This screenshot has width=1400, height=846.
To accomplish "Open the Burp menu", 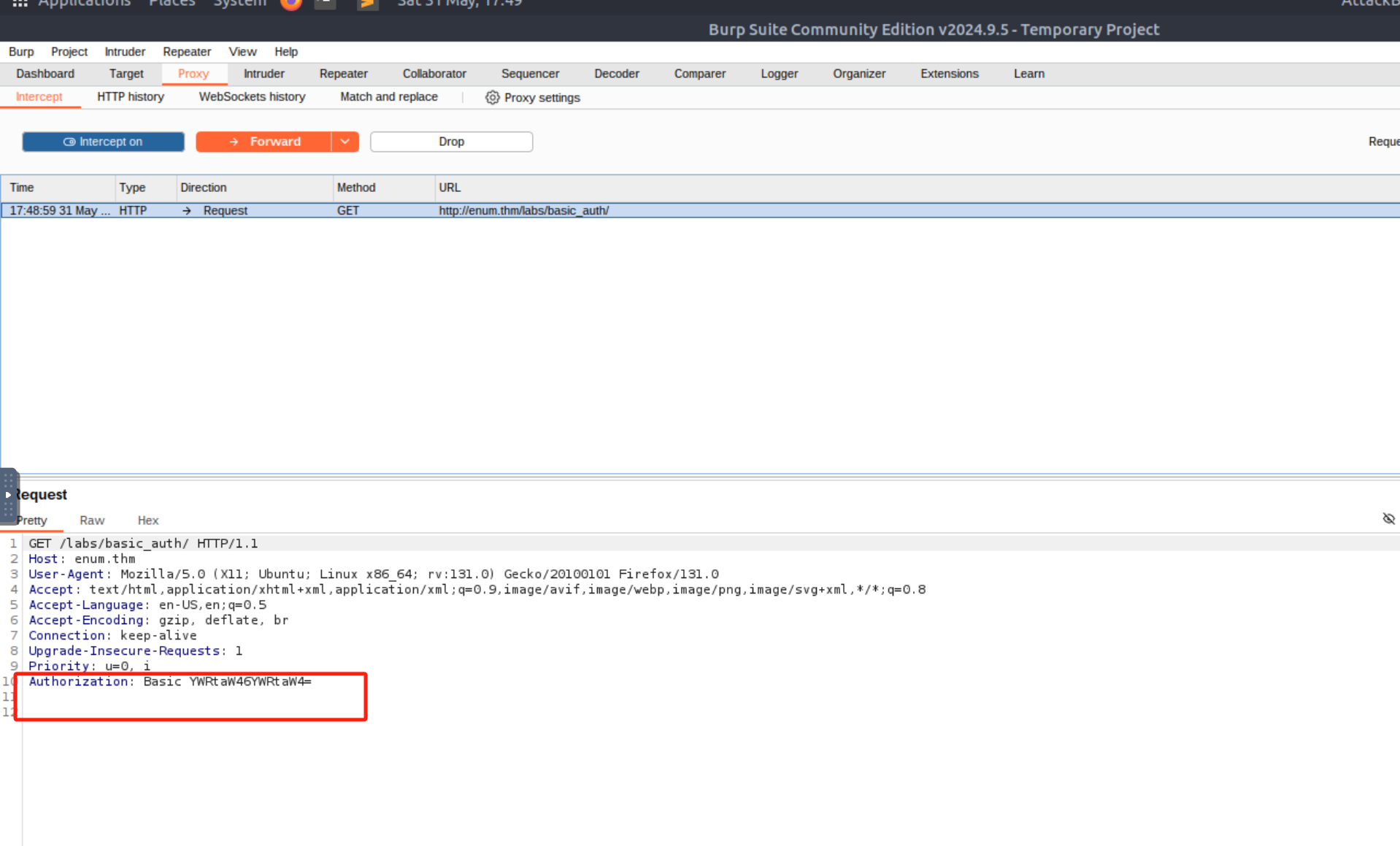I will [21, 52].
